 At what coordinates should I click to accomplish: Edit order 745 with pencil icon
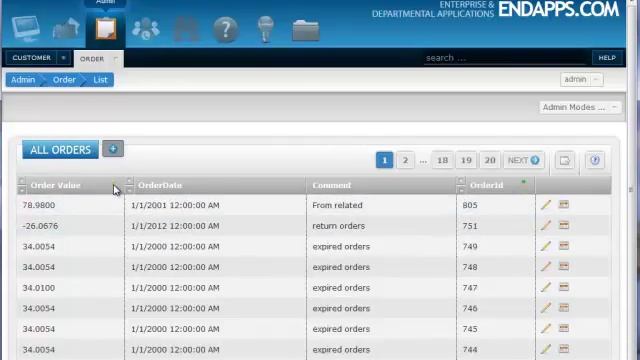[546, 329]
